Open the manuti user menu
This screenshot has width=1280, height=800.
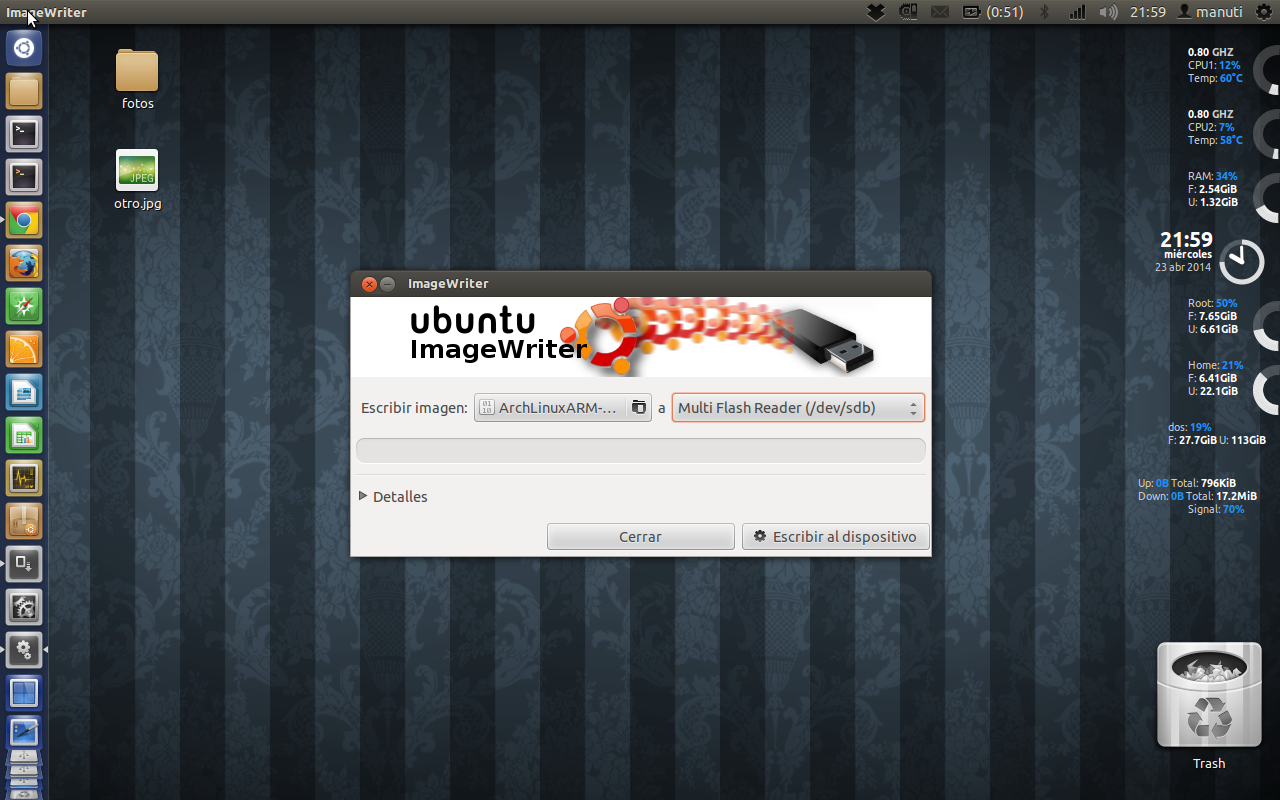coord(1210,12)
